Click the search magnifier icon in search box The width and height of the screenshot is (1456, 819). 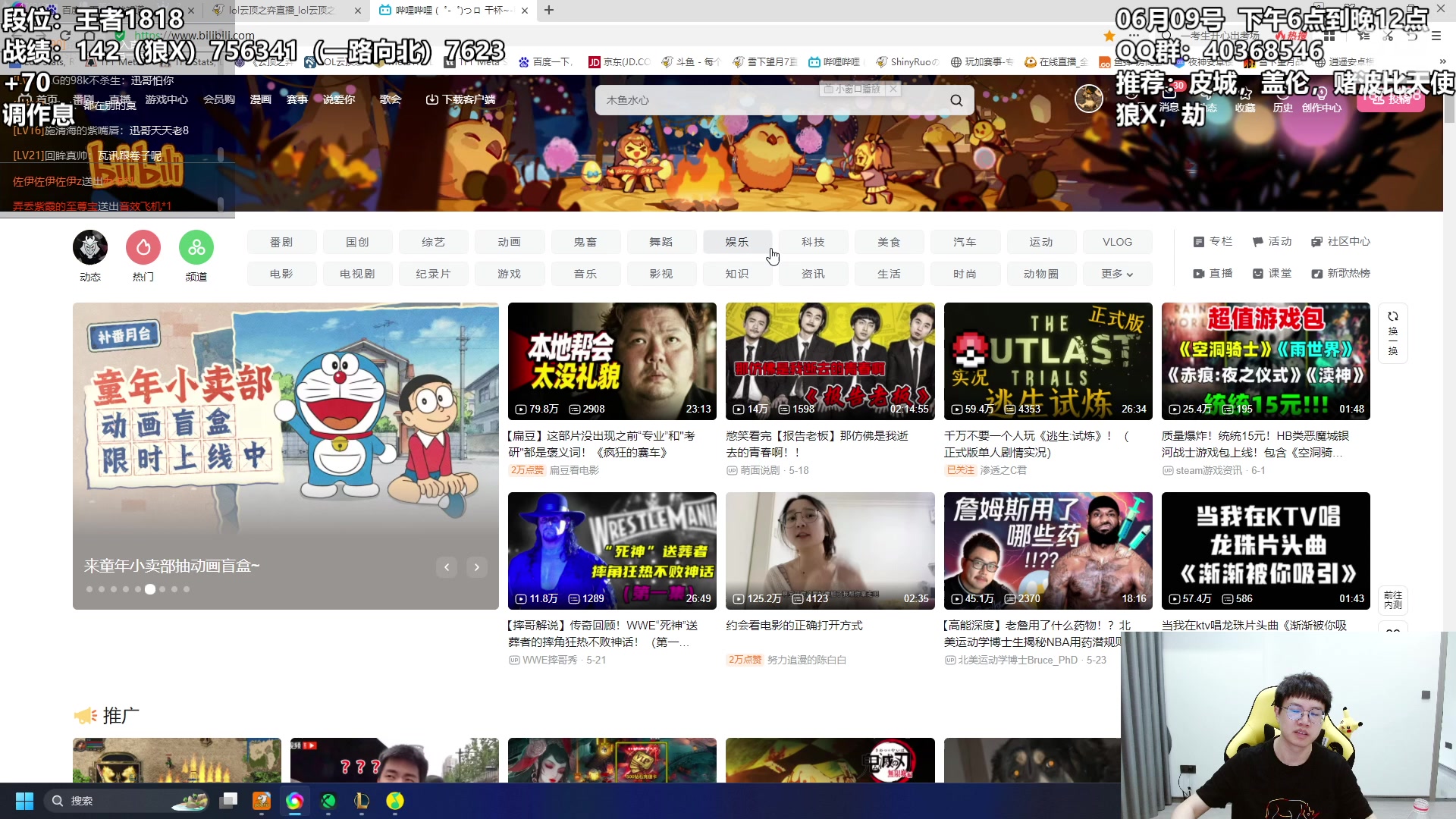(956, 100)
